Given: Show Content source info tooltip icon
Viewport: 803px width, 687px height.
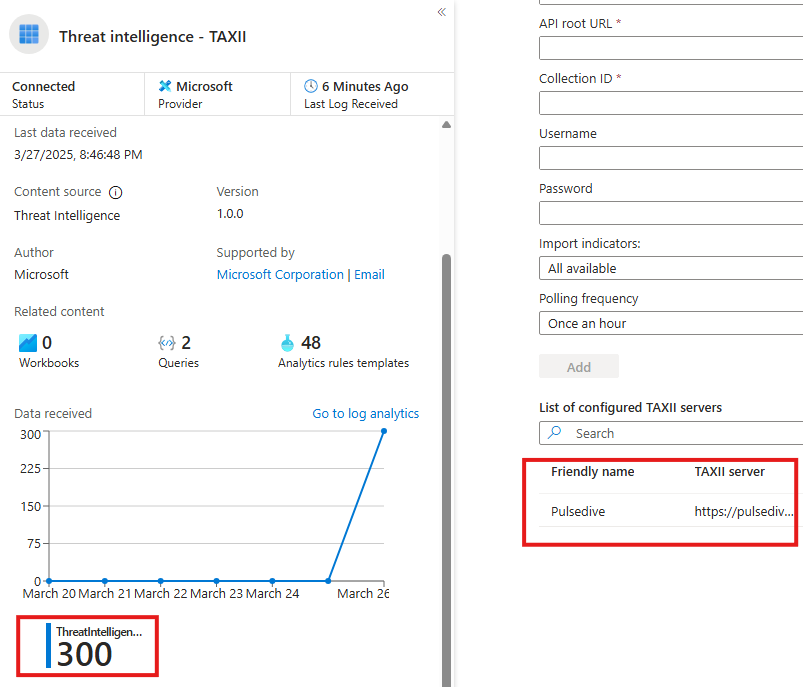Looking at the screenshot, I should (x=116, y=192).
